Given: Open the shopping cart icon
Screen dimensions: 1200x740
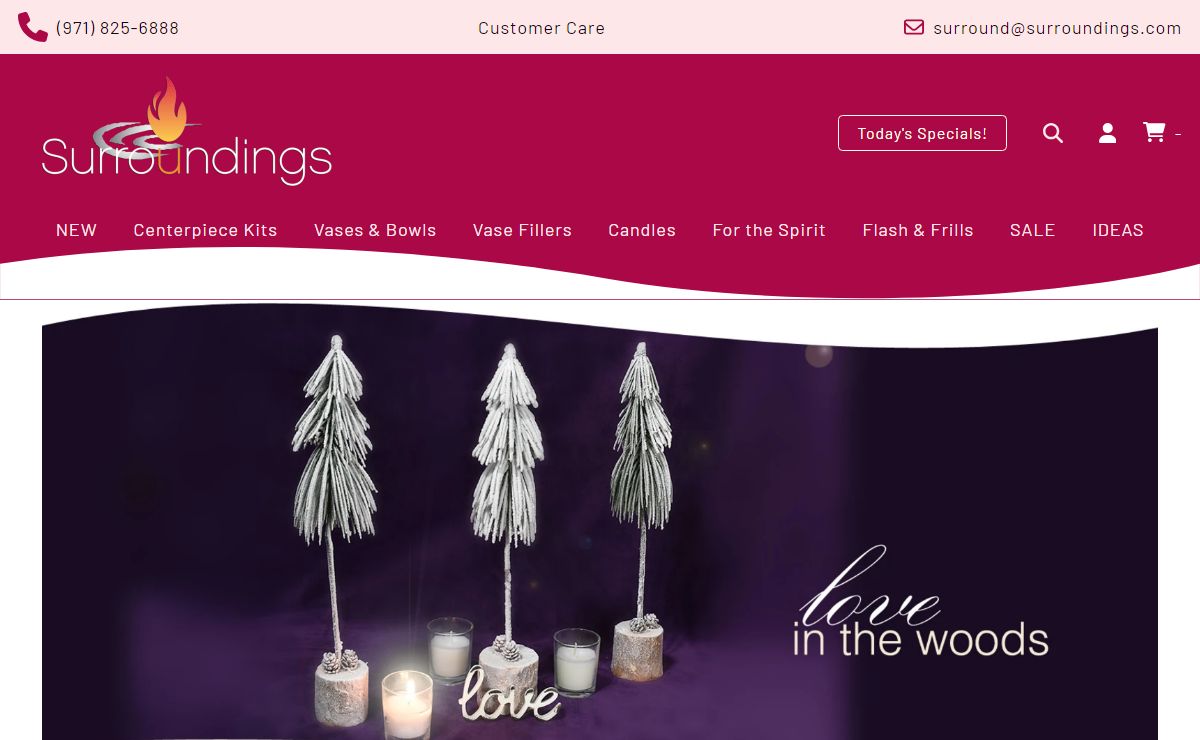Looking at the screenshot, I should click(1154, 132).
